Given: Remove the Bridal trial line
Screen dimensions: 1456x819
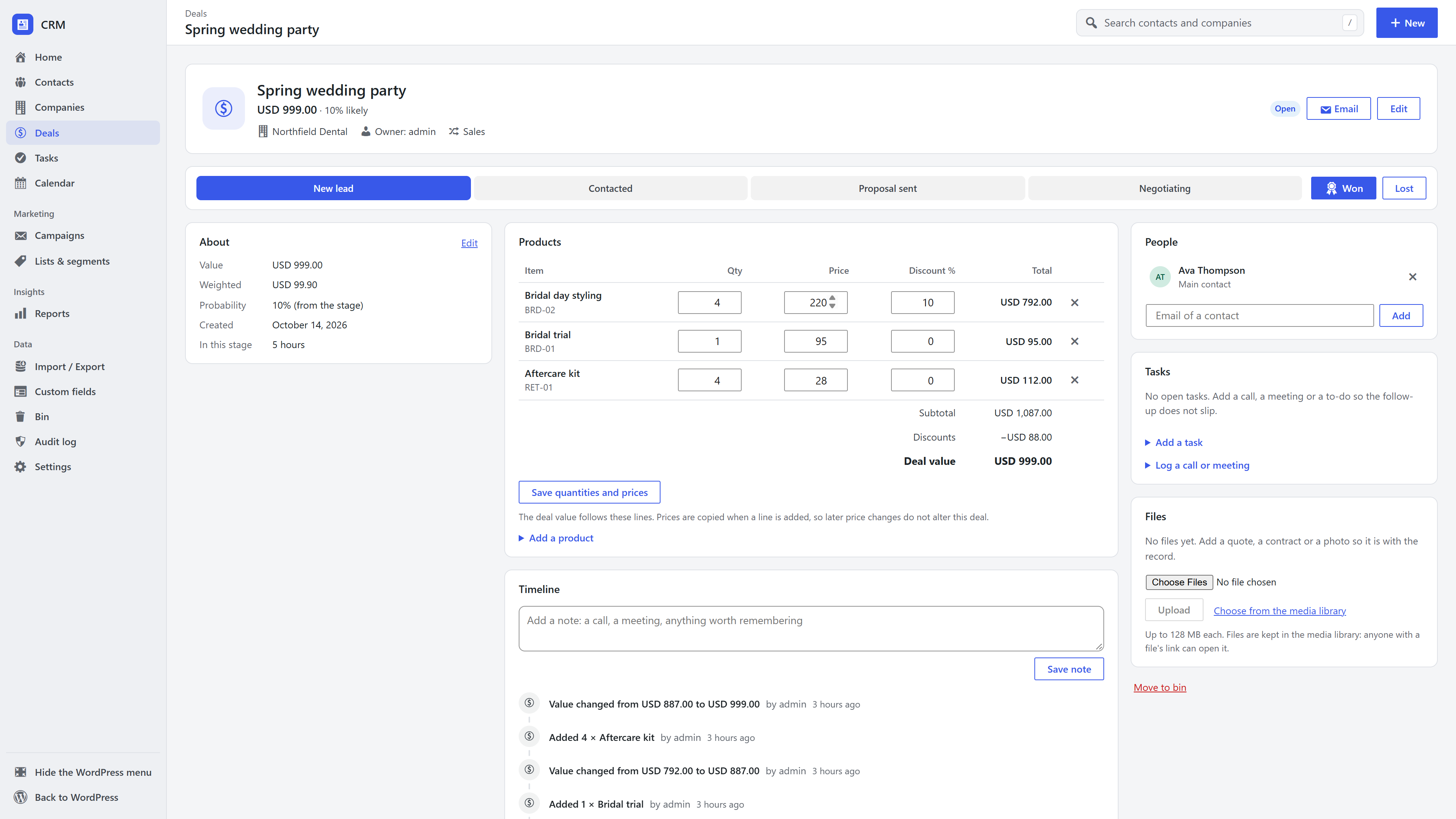Looking at the screenshot, I should 1075,341.
